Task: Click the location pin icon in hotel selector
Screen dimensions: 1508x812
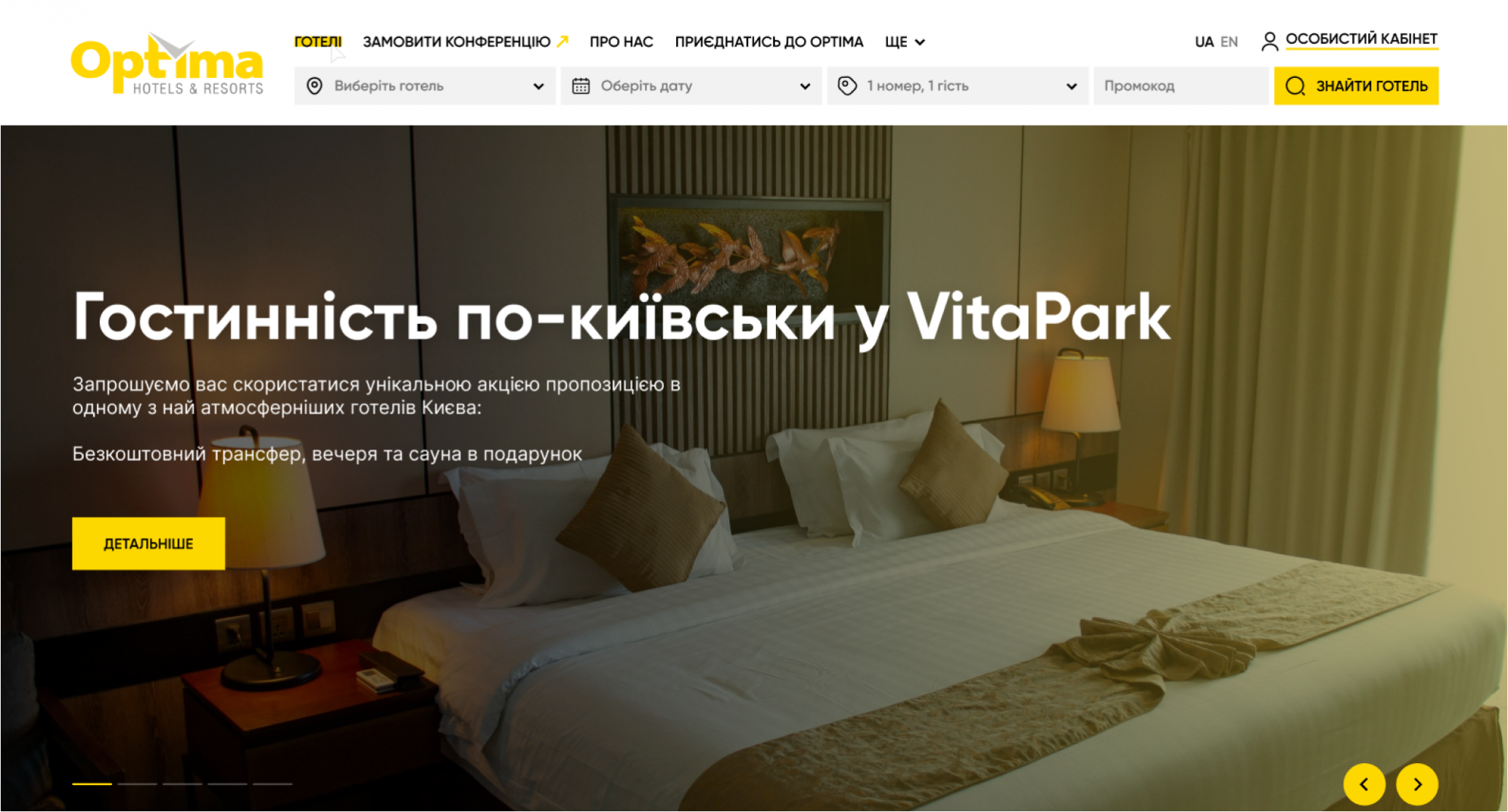Action: [315, 86]
